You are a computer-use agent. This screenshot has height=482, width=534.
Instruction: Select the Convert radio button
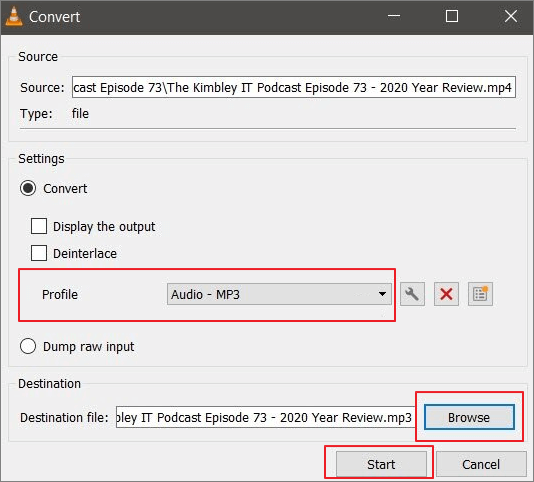click(28, 188)
